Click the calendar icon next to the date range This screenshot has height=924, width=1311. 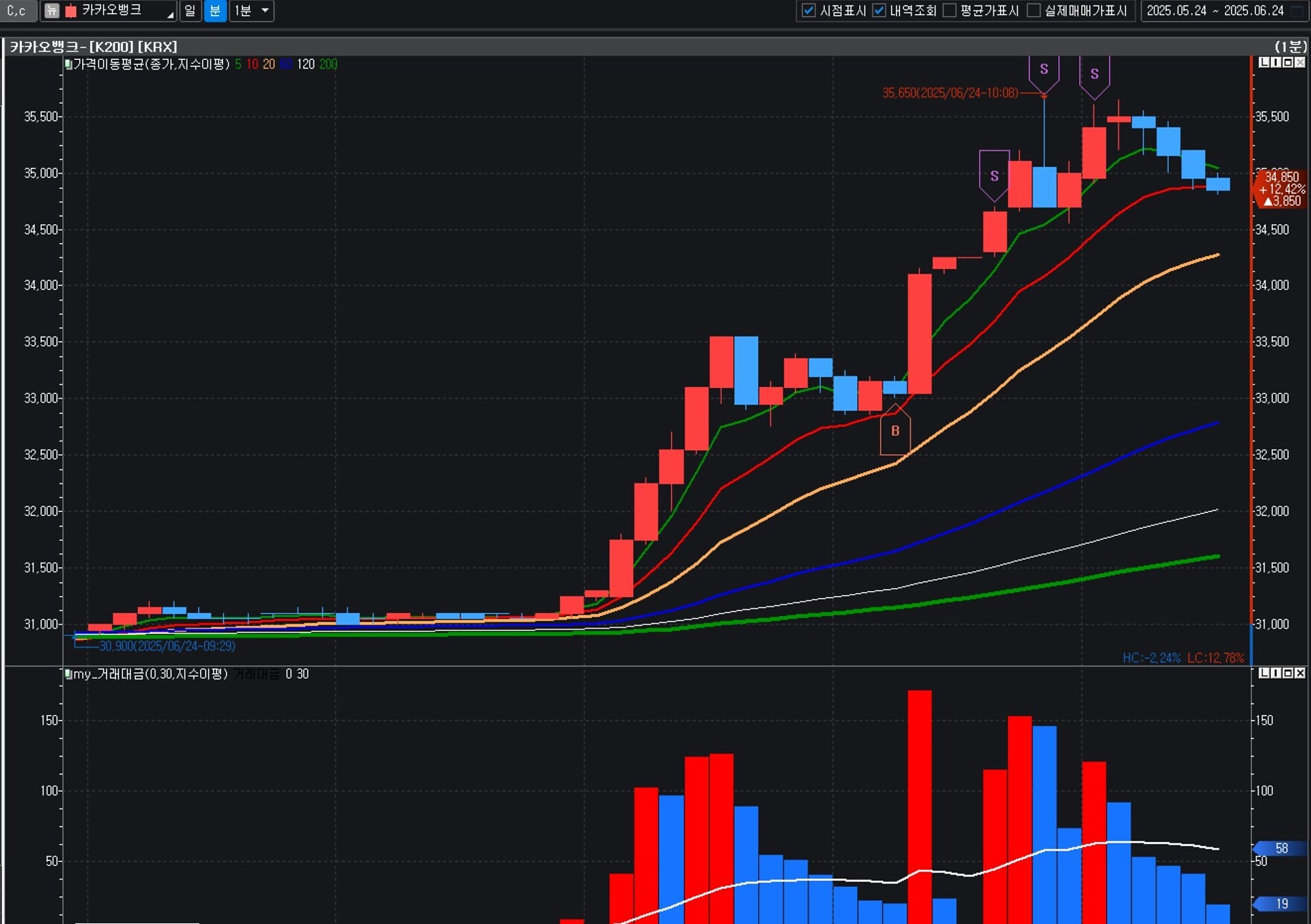[x=1297, y=10]
